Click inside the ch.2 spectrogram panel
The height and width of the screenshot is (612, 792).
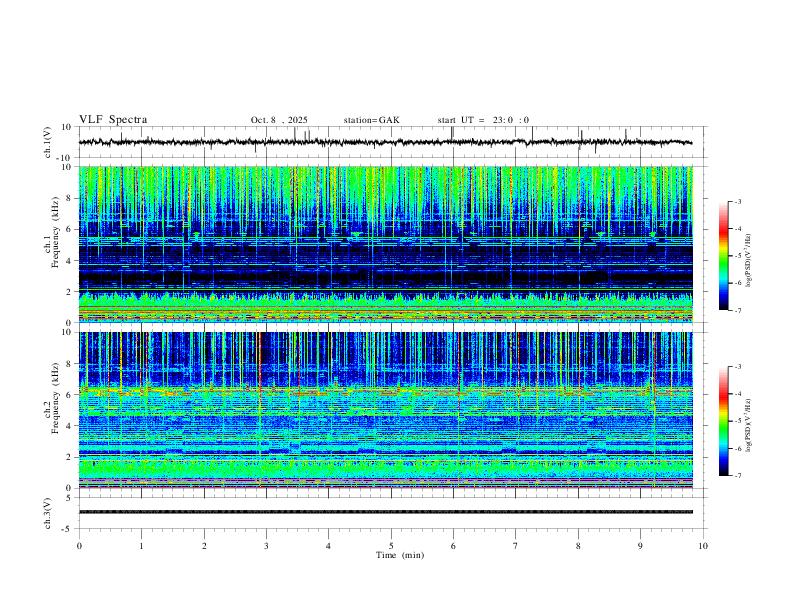385,410
